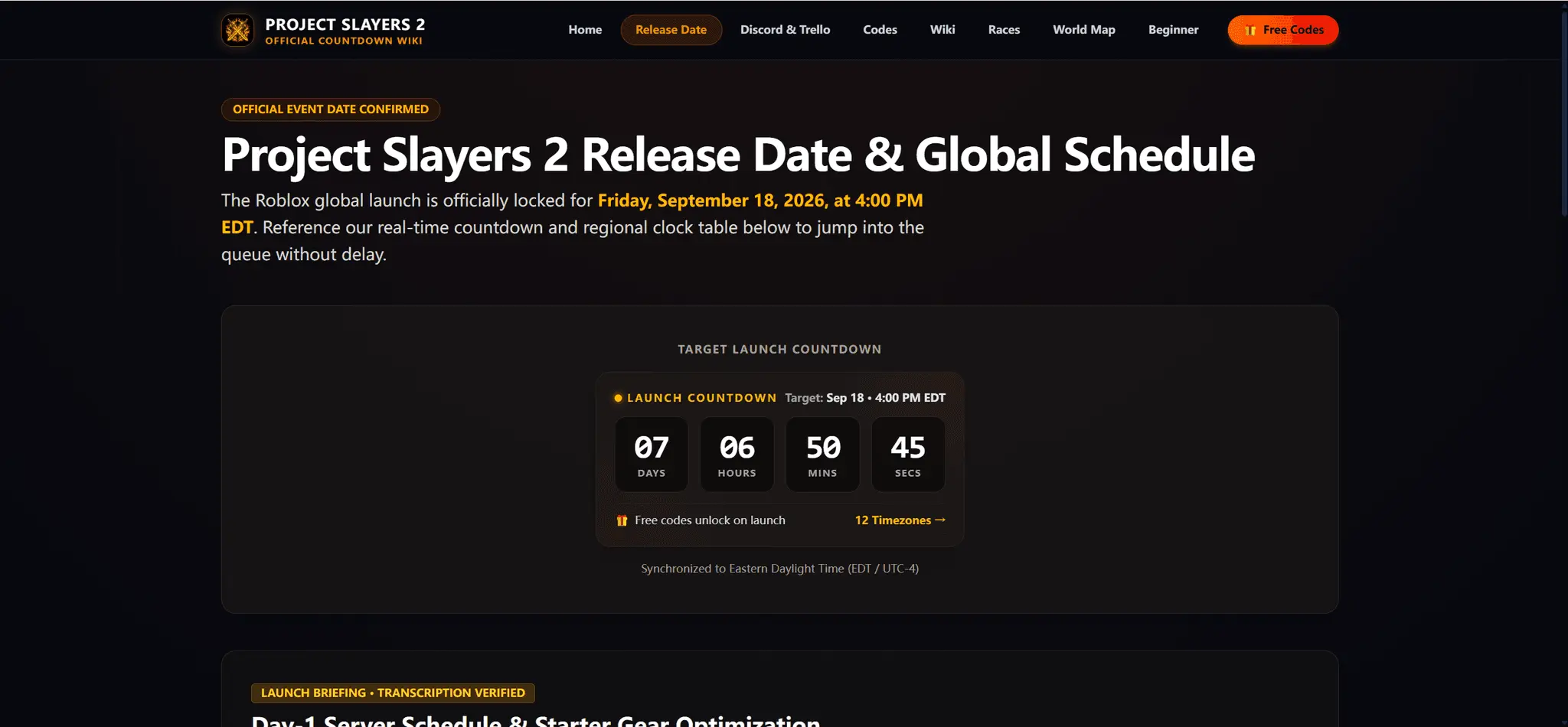1568x727 pixels.
Task: Click 'OFFICIAL COUNTDOWN WIKI' subtitle
Action: [x=344, y=41]
